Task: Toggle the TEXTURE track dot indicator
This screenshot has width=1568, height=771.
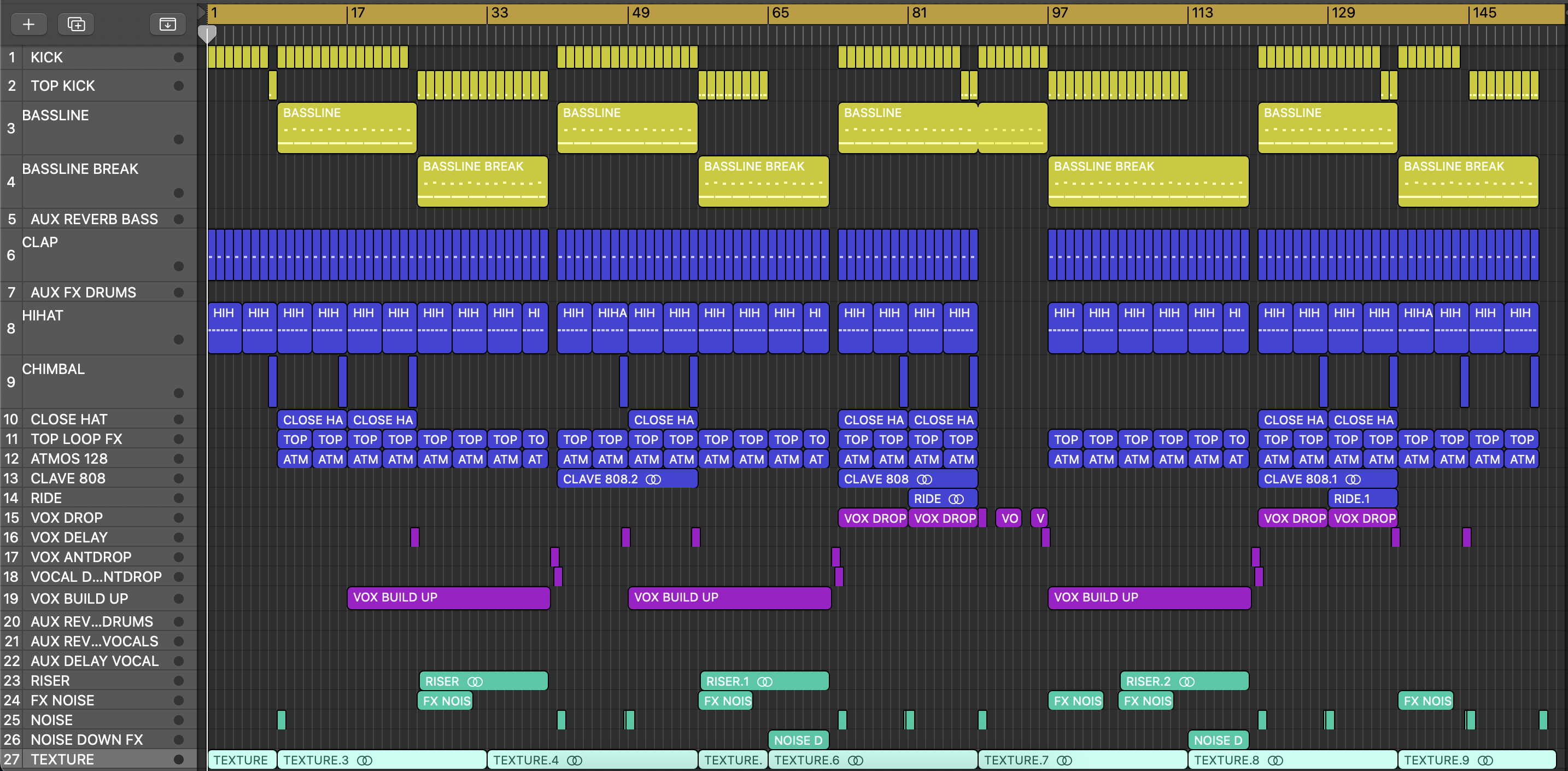Action: pyautogui.click(x=178, y=760)
